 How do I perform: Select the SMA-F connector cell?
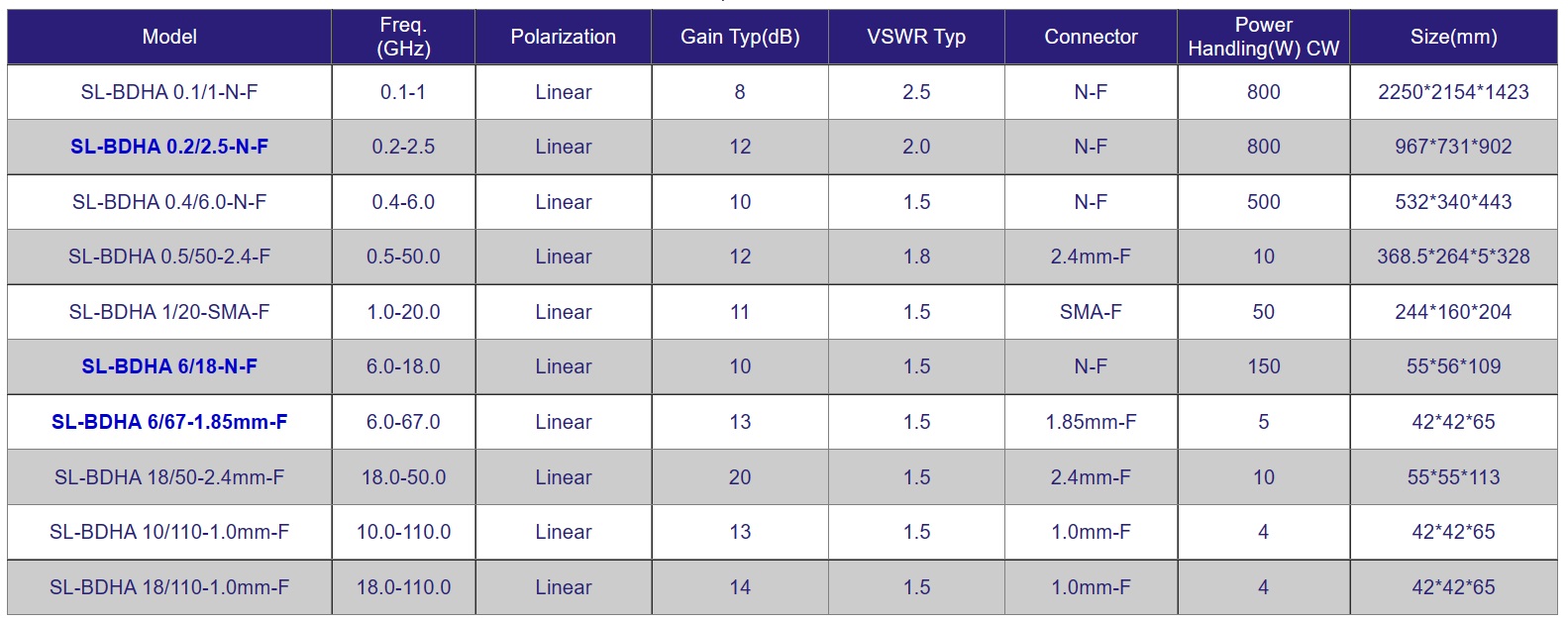(1091, 312)
